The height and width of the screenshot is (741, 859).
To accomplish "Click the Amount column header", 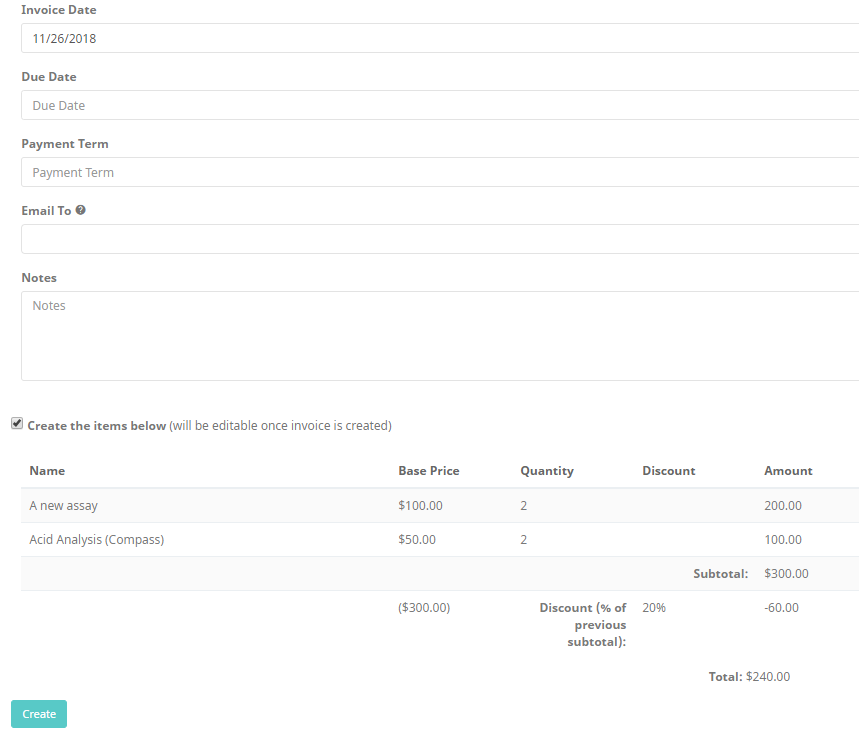I will (x=788, y=471).
